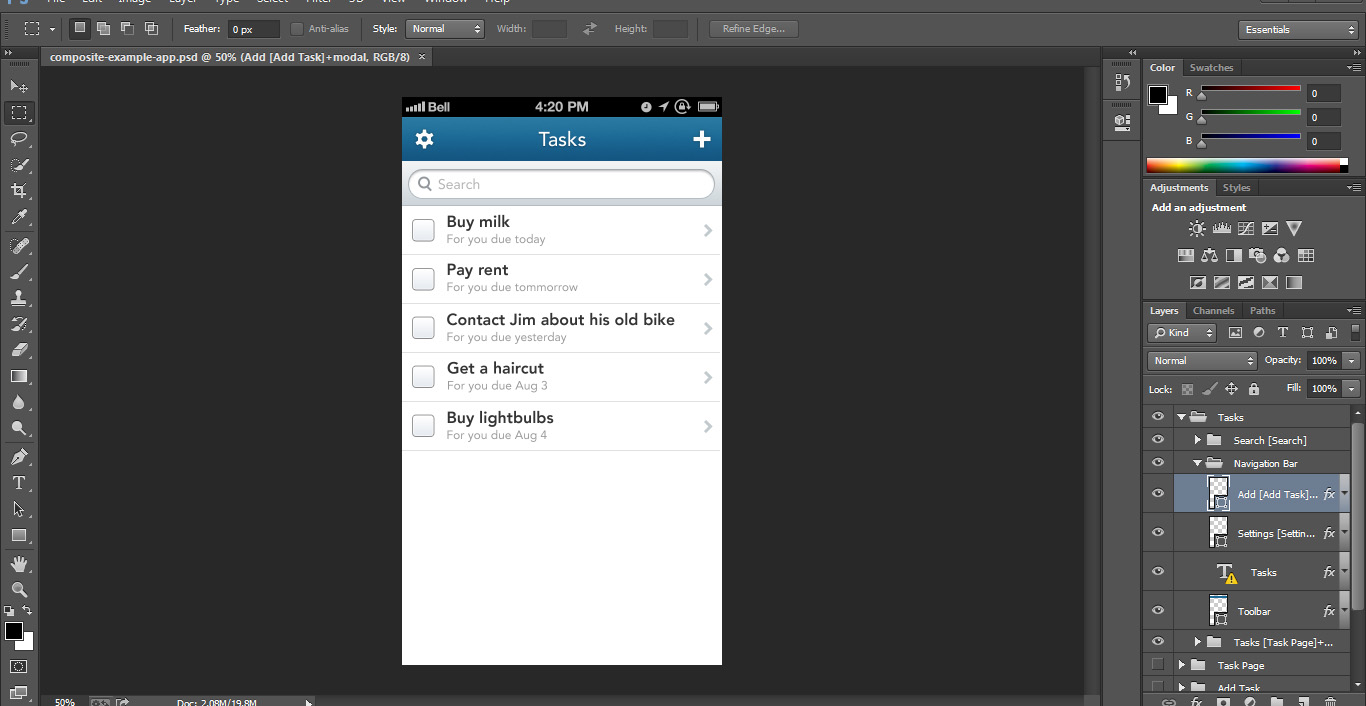Image resolution: width=1366 pixels, height=706 pixels.
Task: Activate the Horizontal Type tool
Action: click(x=20, y=482)
